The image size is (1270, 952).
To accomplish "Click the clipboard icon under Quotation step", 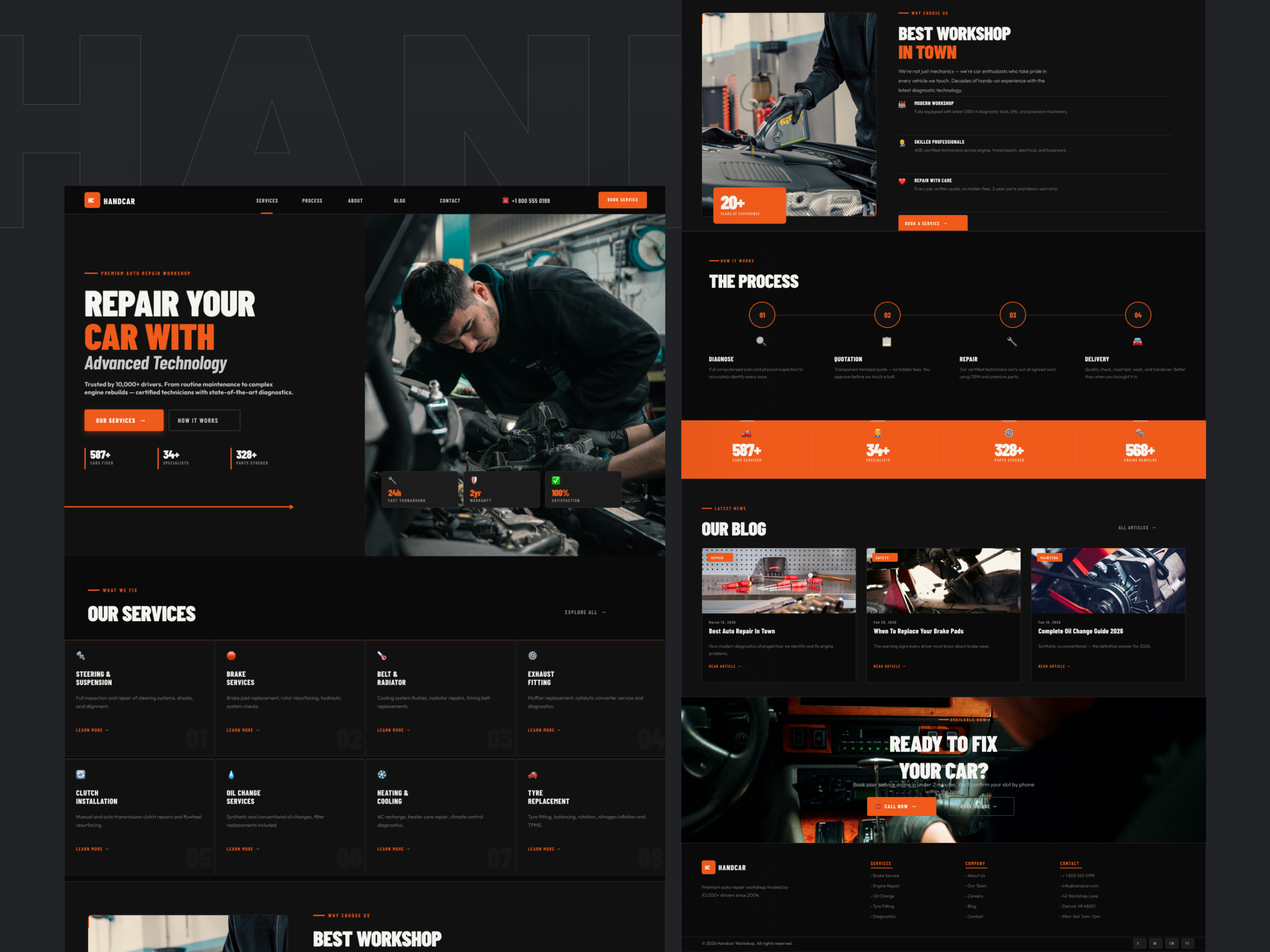I will click(887, 341).
